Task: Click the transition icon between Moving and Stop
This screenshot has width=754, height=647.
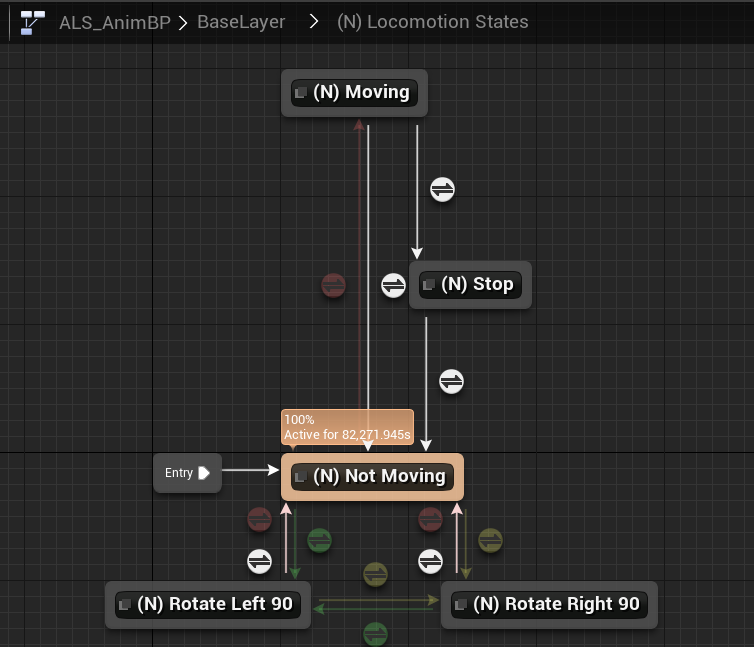Action: pos(442,189)
